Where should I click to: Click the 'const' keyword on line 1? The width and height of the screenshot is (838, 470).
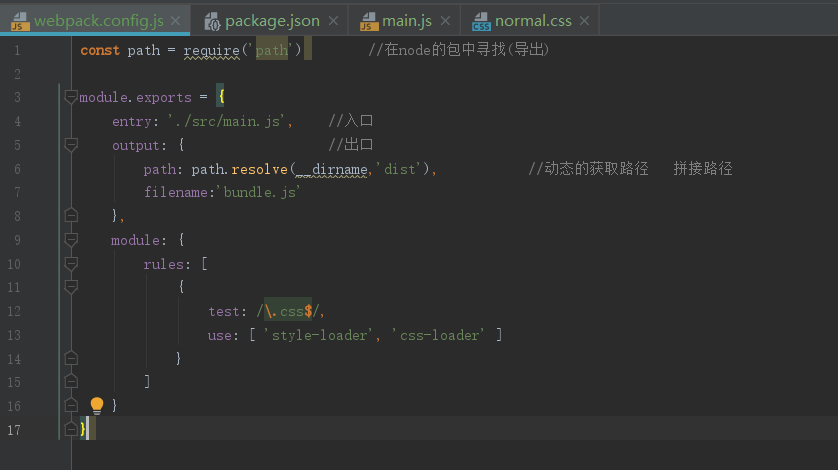(x=100, y=50)
